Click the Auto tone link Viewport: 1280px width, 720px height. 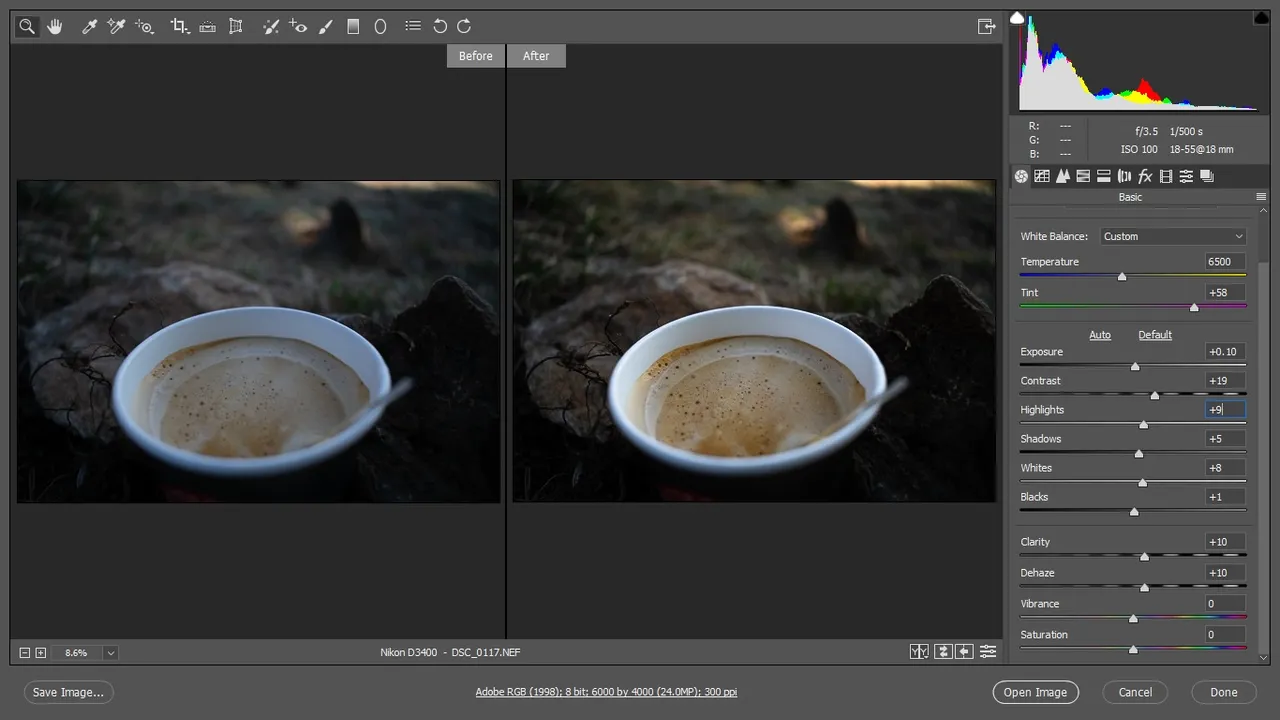(1100, 335)
